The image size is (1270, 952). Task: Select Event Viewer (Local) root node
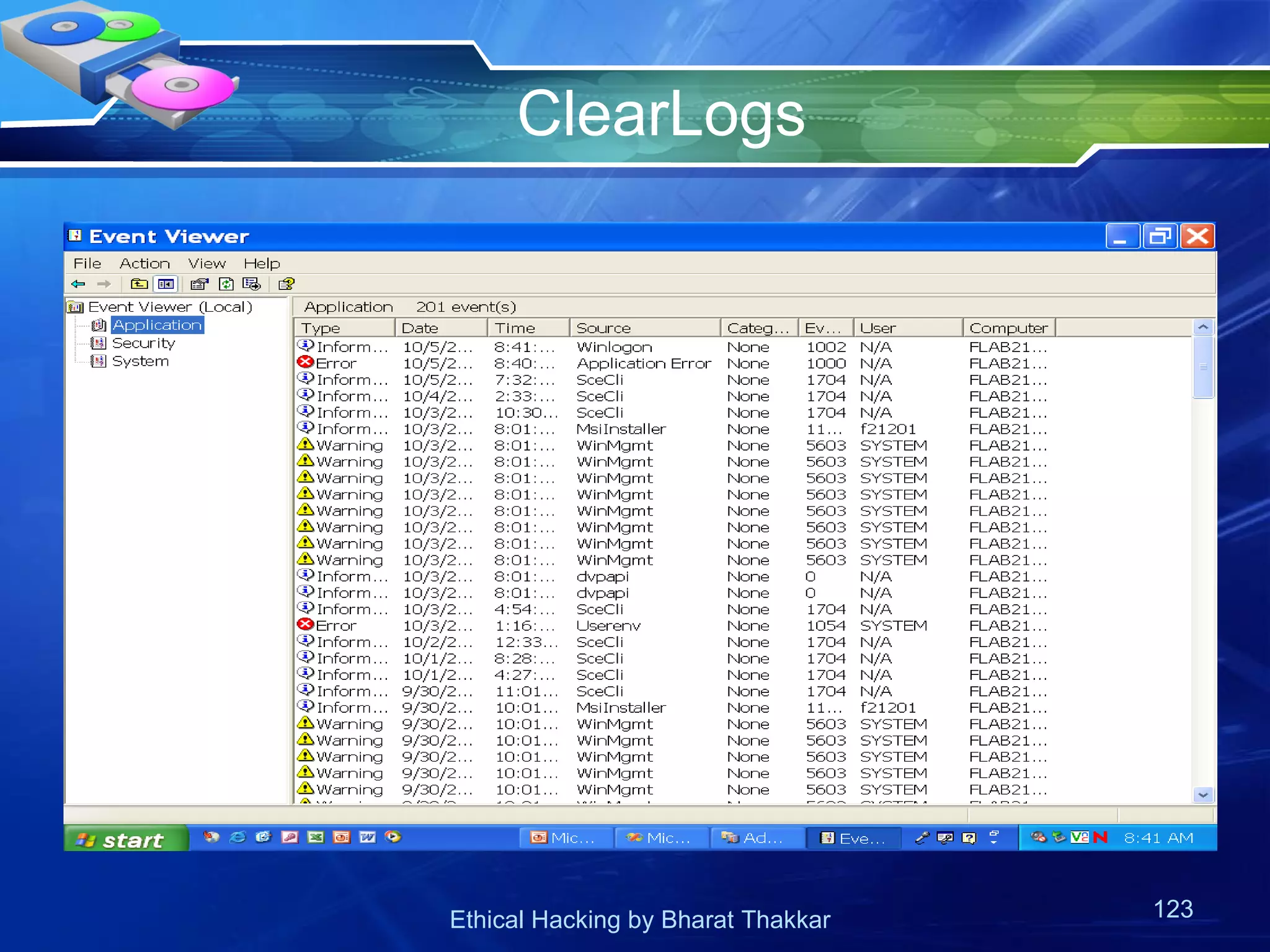pyautogui.click(x=170, y=307)
